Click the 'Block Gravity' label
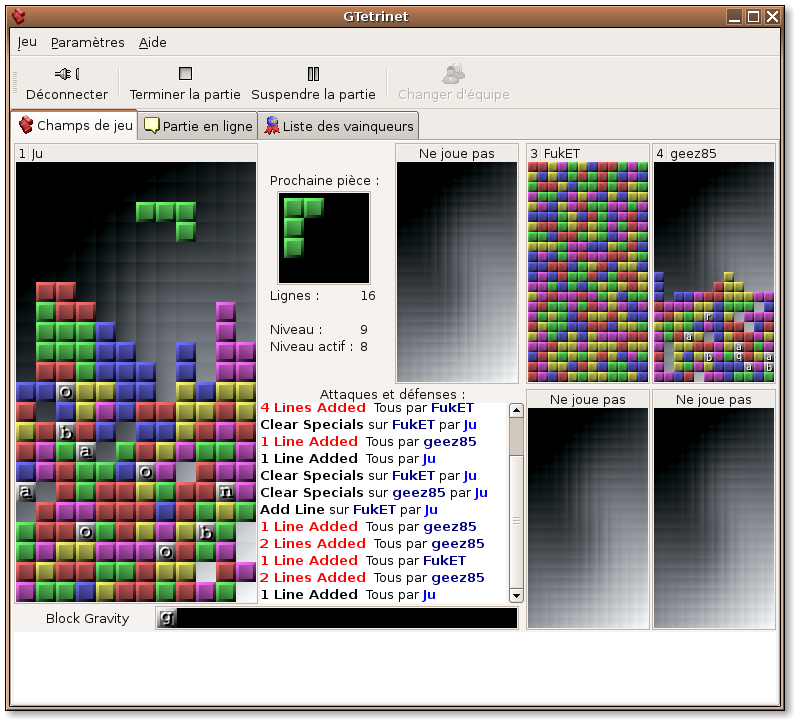Image resolution: width=794 pixels, height=720 pixels. [x=88, y=618]
